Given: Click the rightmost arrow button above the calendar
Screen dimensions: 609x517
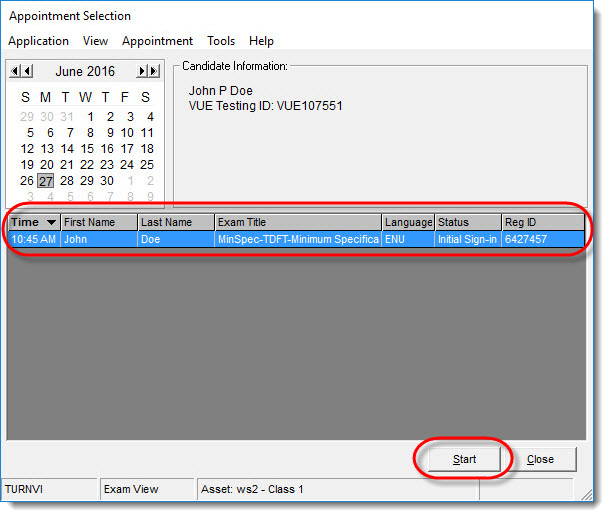Looking at the screenshot, I should (154, 71).
